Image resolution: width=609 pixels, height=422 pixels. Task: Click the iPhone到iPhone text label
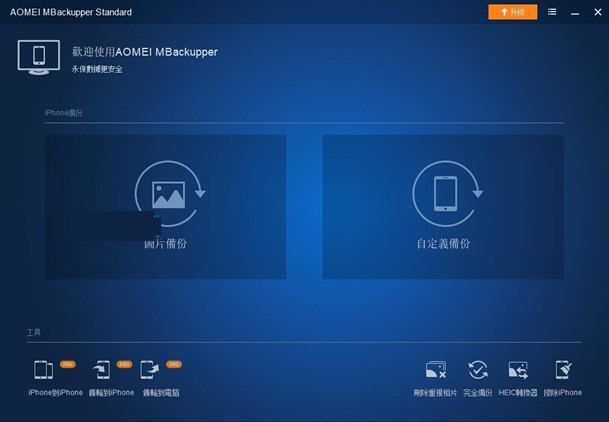(x=56, y=392)
